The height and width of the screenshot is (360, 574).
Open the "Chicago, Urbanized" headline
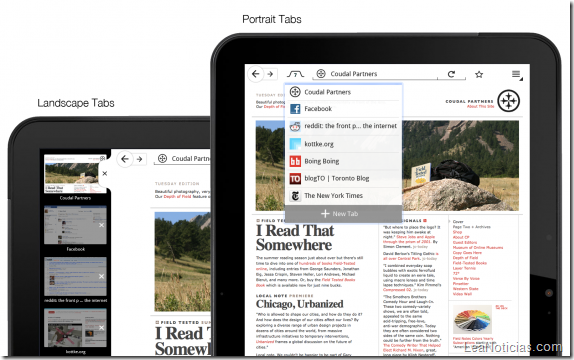pyautogui.click(x=299, y=304)
